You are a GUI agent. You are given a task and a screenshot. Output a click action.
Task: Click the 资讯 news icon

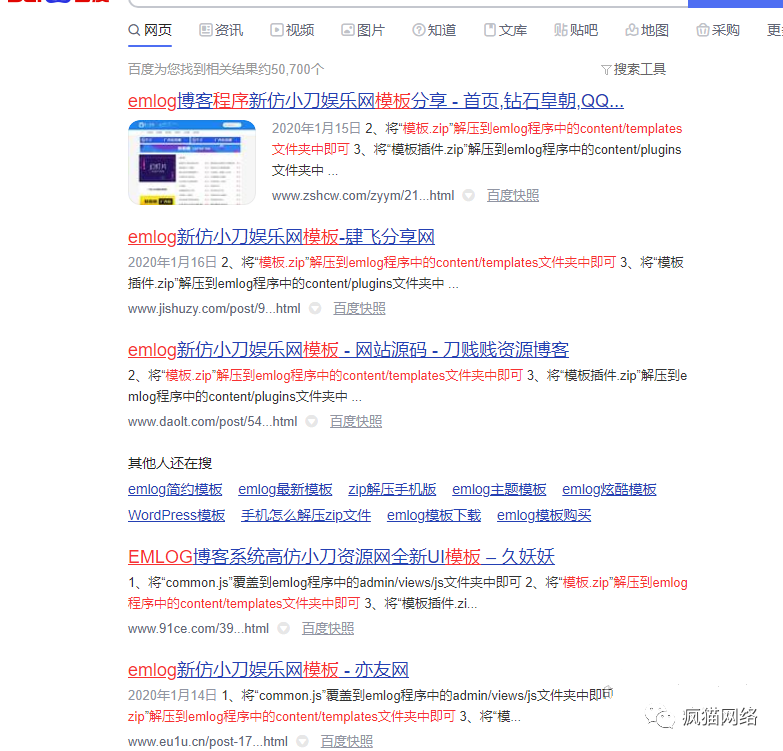205,30
